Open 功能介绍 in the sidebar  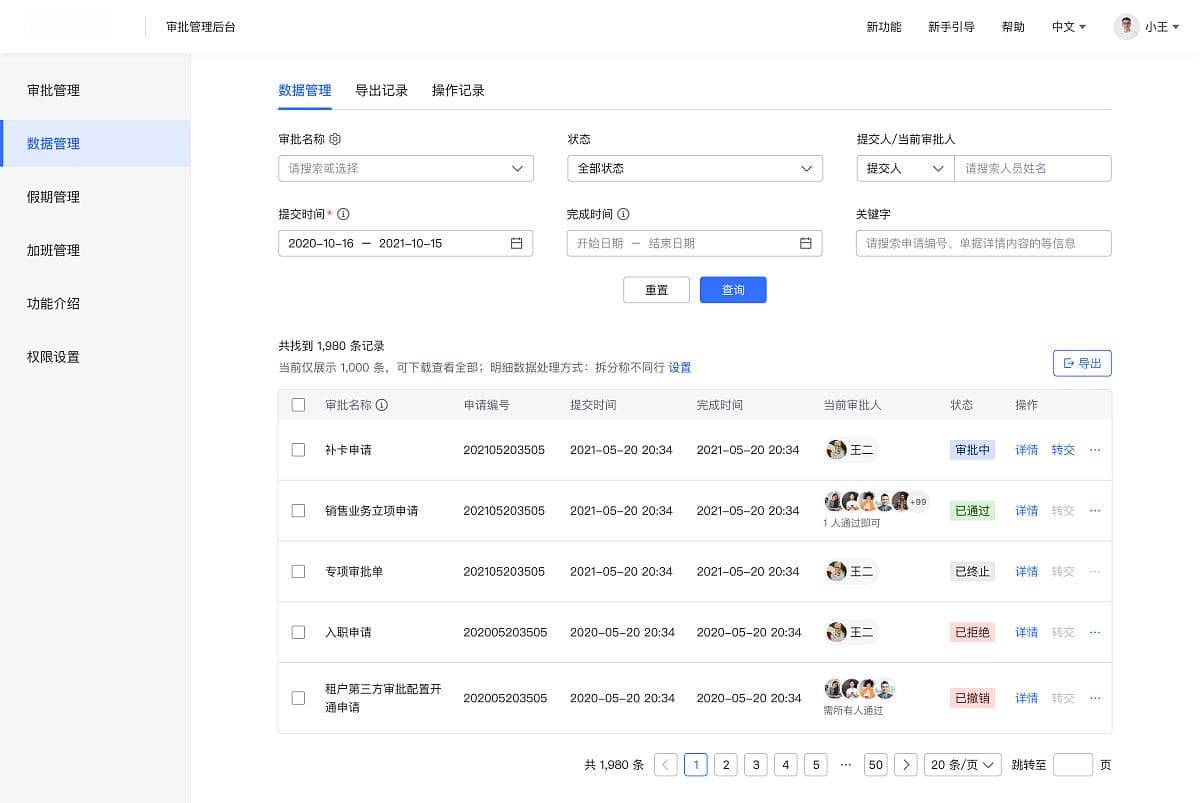pyautogui.click(x=95, y=303)
